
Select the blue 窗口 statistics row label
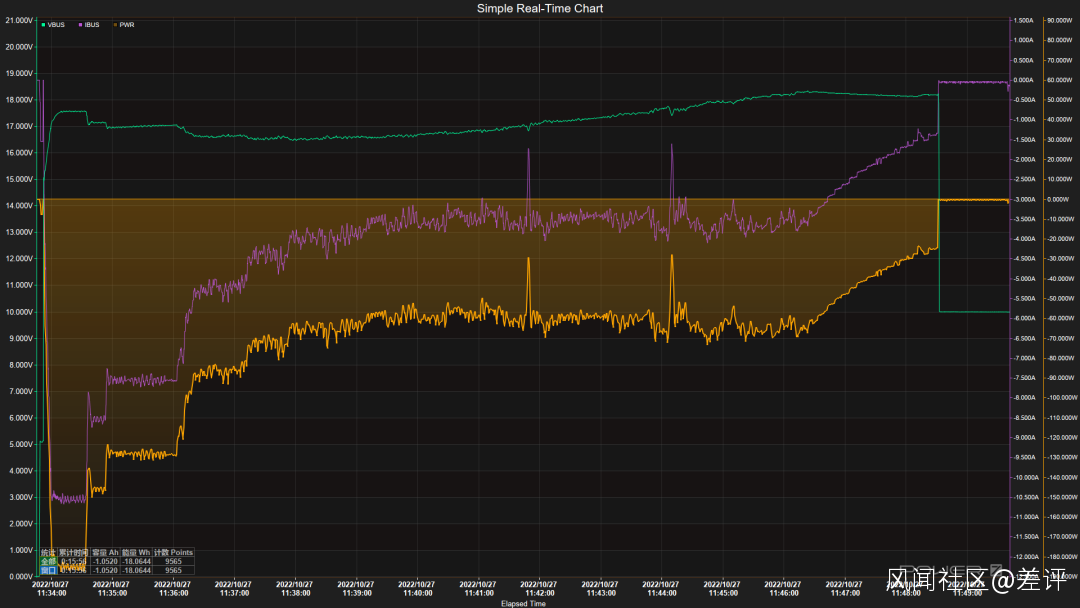48,570
